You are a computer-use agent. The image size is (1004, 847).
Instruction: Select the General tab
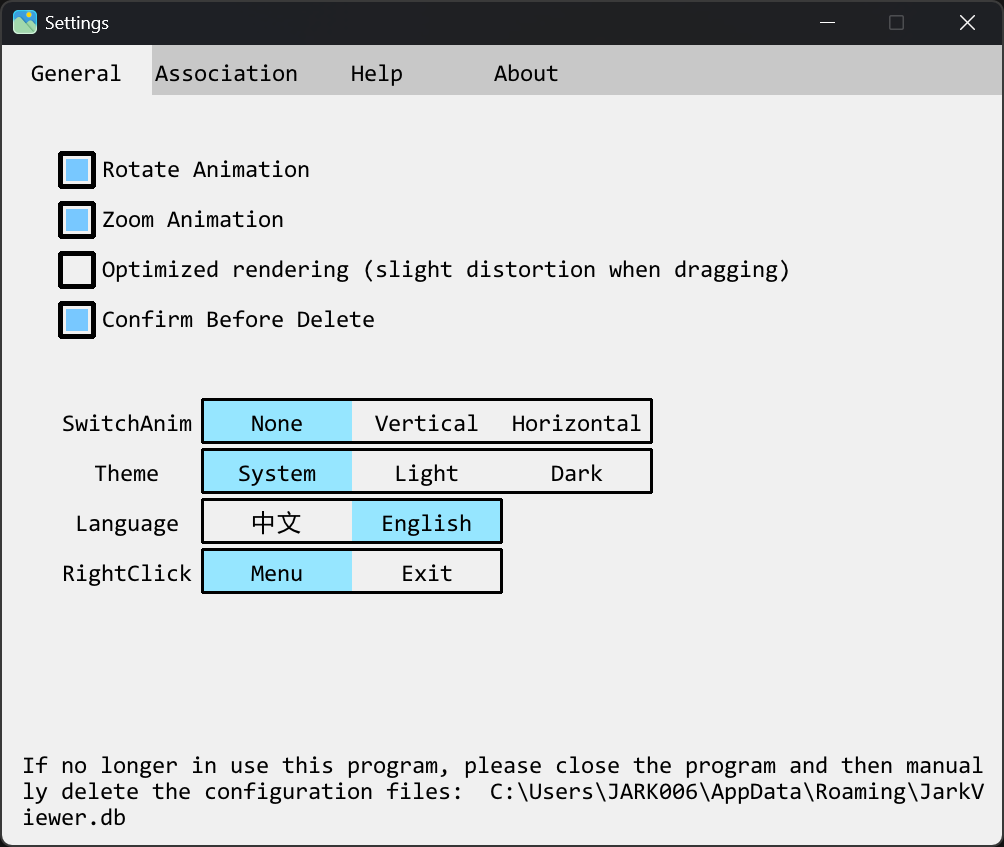pos(75,72)
